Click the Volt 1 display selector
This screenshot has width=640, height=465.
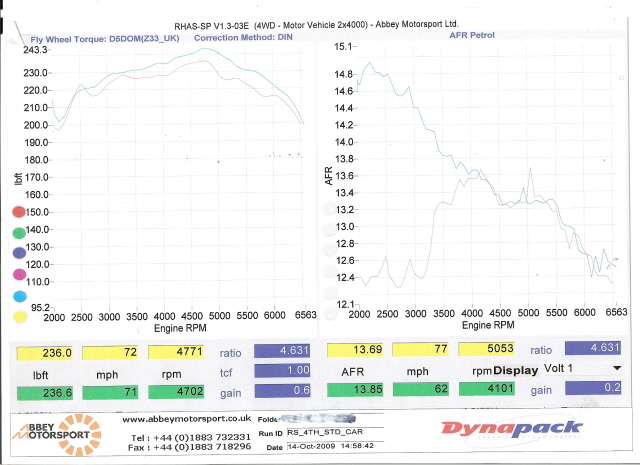coord(582,369)
